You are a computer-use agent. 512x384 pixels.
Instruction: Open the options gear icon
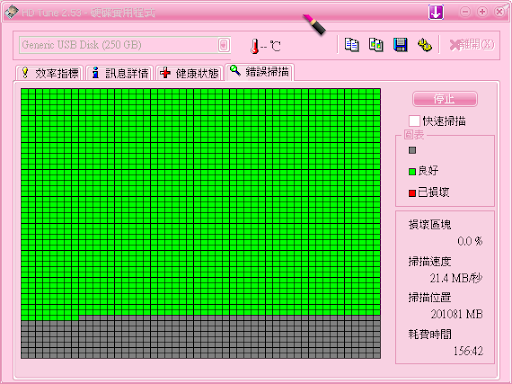(x=424, y=45)
